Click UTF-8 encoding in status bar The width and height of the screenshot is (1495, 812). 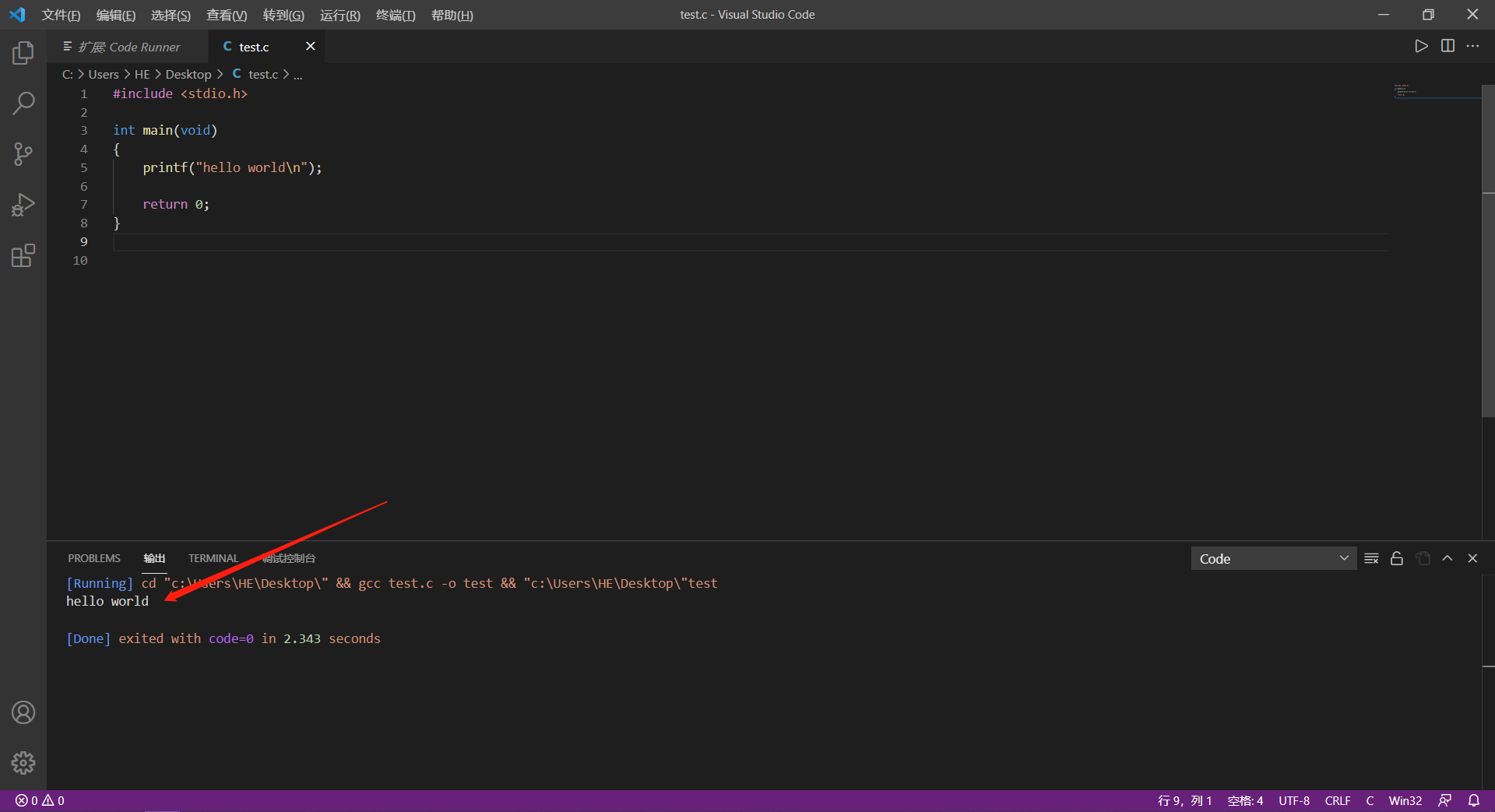[1293, 800]
